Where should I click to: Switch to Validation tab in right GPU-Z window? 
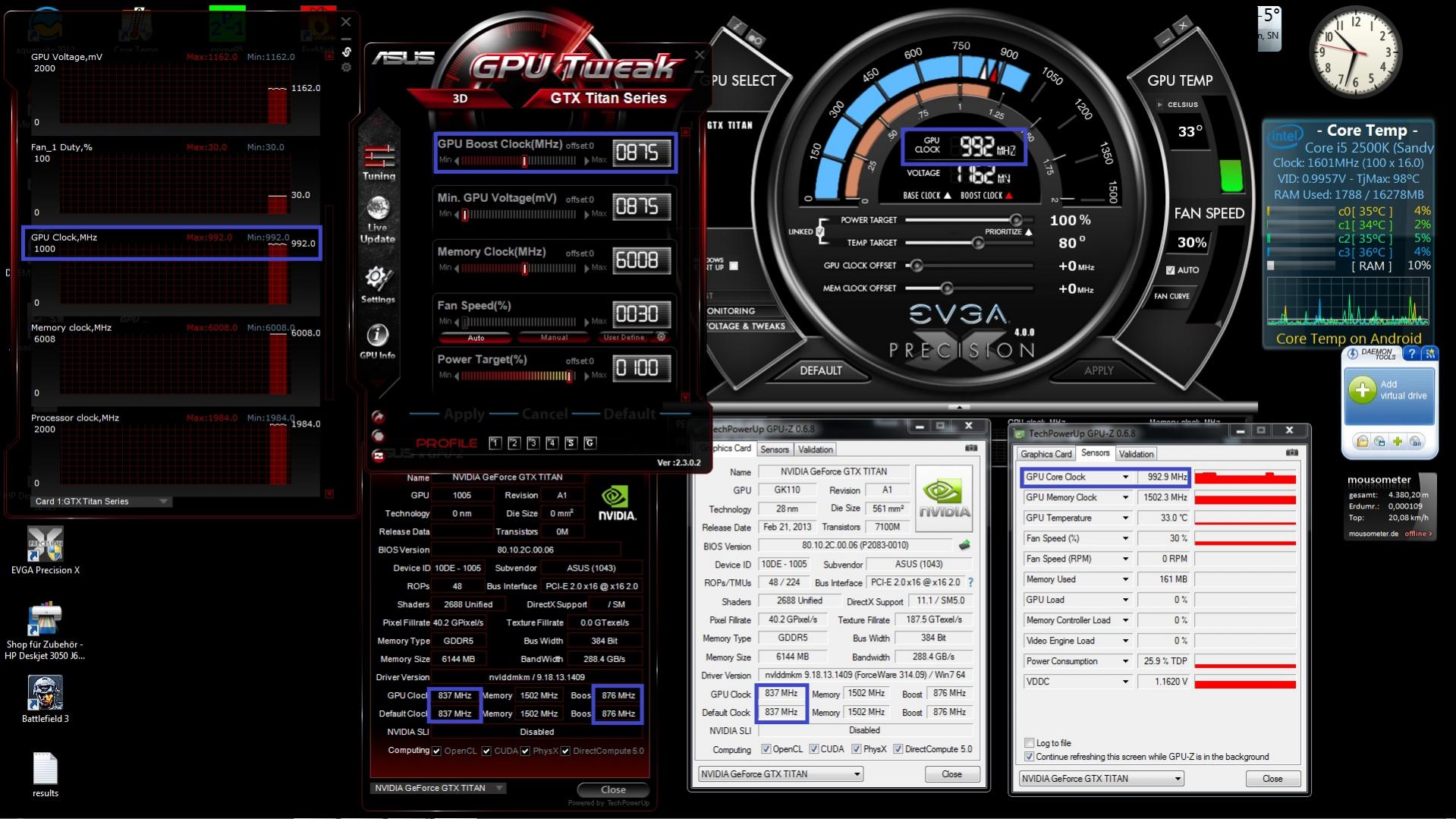[1136, 454]
